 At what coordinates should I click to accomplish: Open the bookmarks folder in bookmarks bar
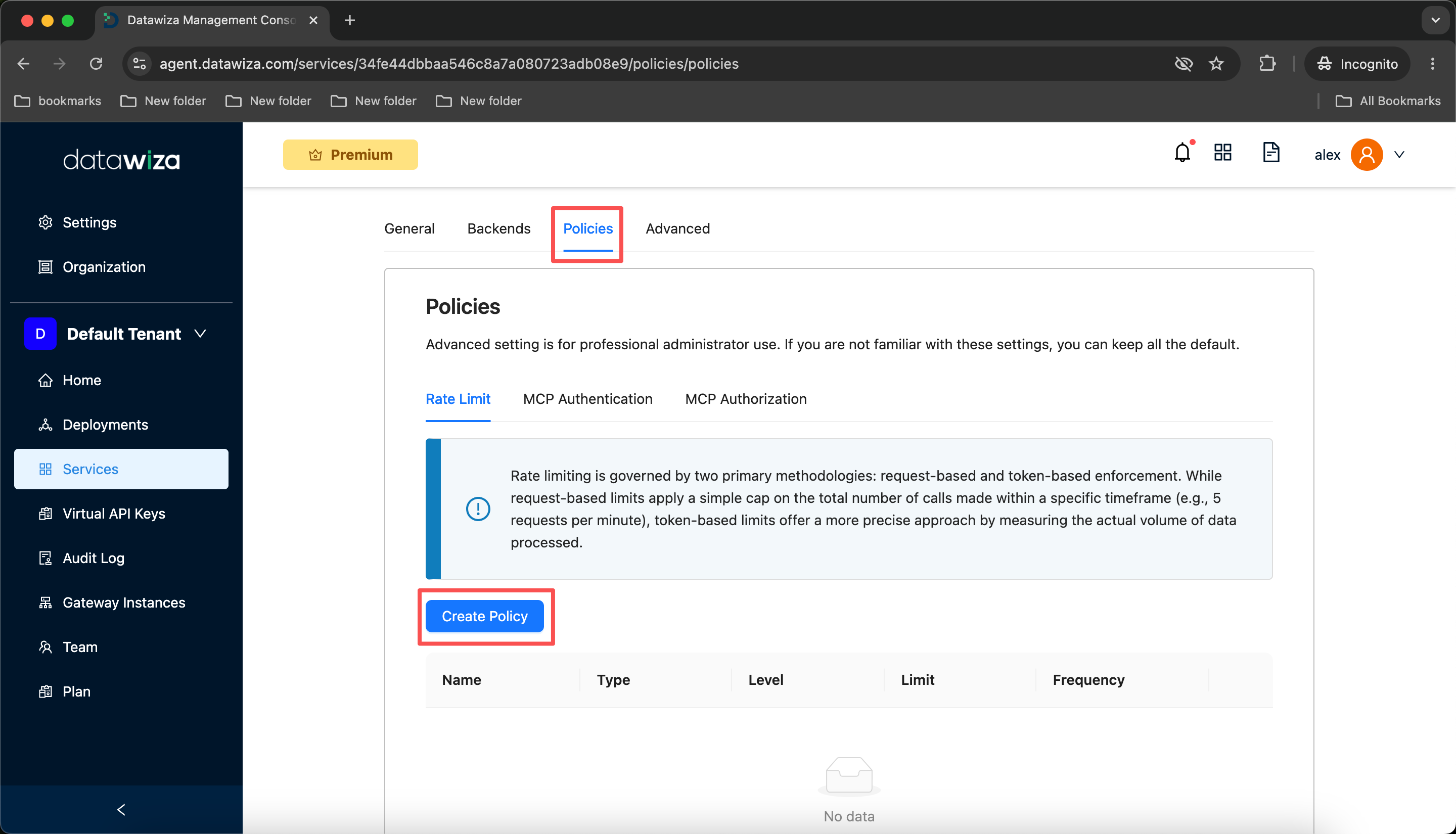[57, 101]
